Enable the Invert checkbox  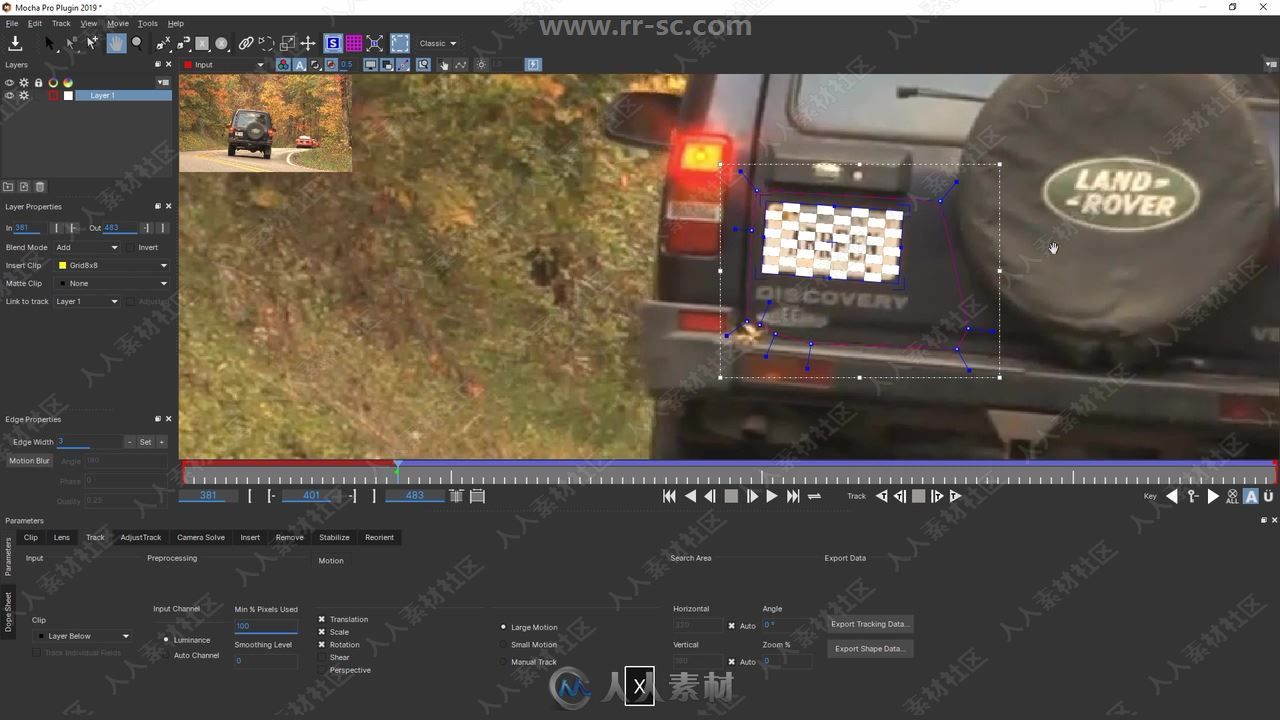pyautogui.click(x=131, y=247)
